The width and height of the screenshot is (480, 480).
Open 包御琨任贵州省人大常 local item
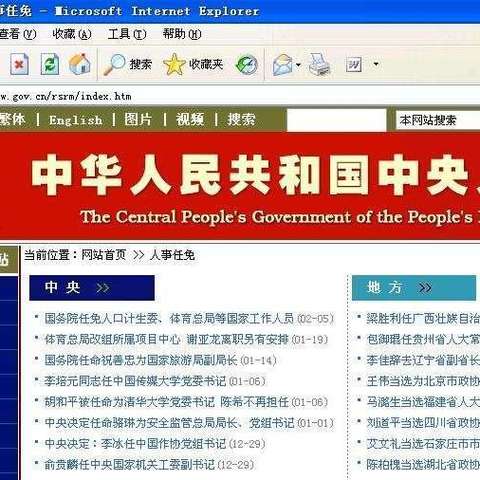point(423,339)
